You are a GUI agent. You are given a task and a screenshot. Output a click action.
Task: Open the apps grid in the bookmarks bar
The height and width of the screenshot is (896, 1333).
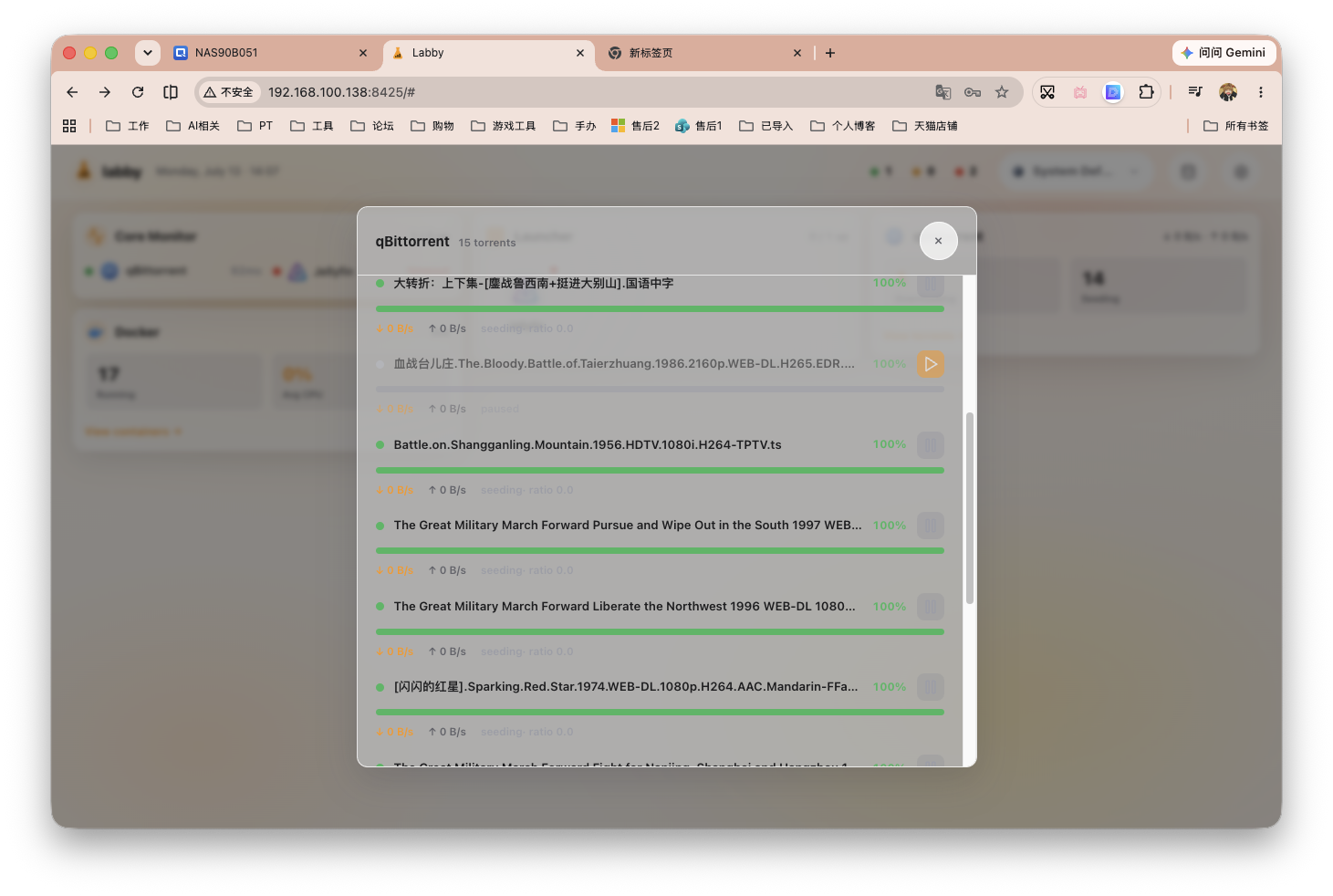pyautogui.click(x=69, y=126)
